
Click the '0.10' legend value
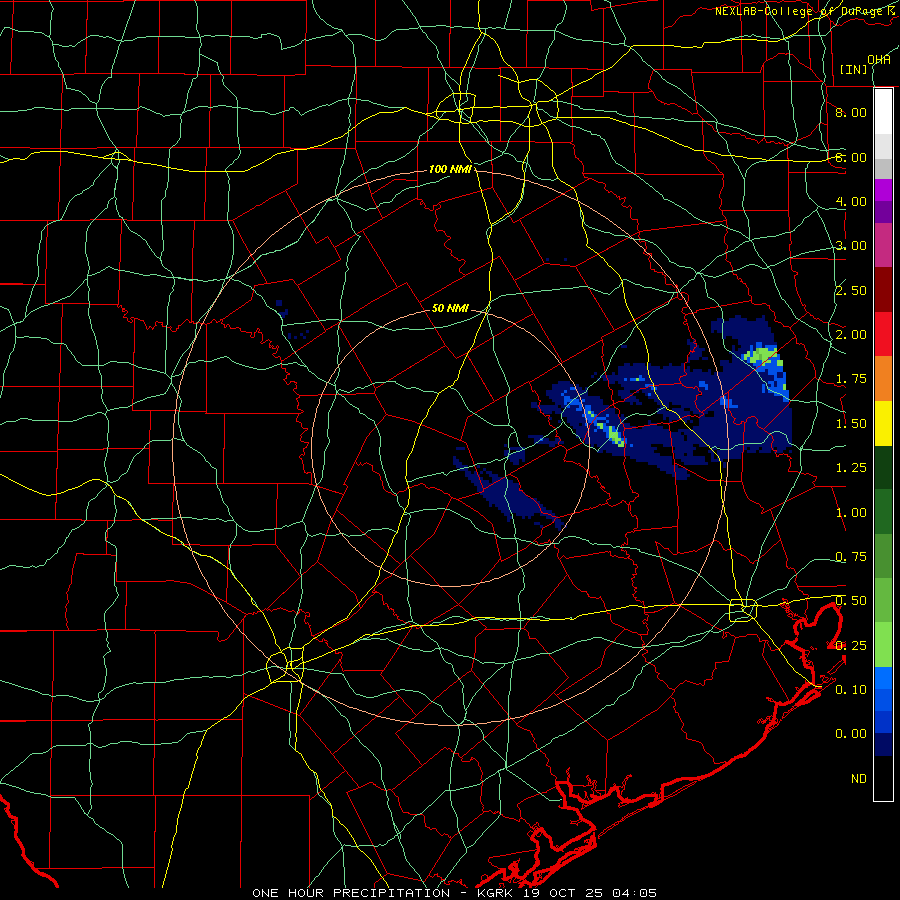point(851,690)
